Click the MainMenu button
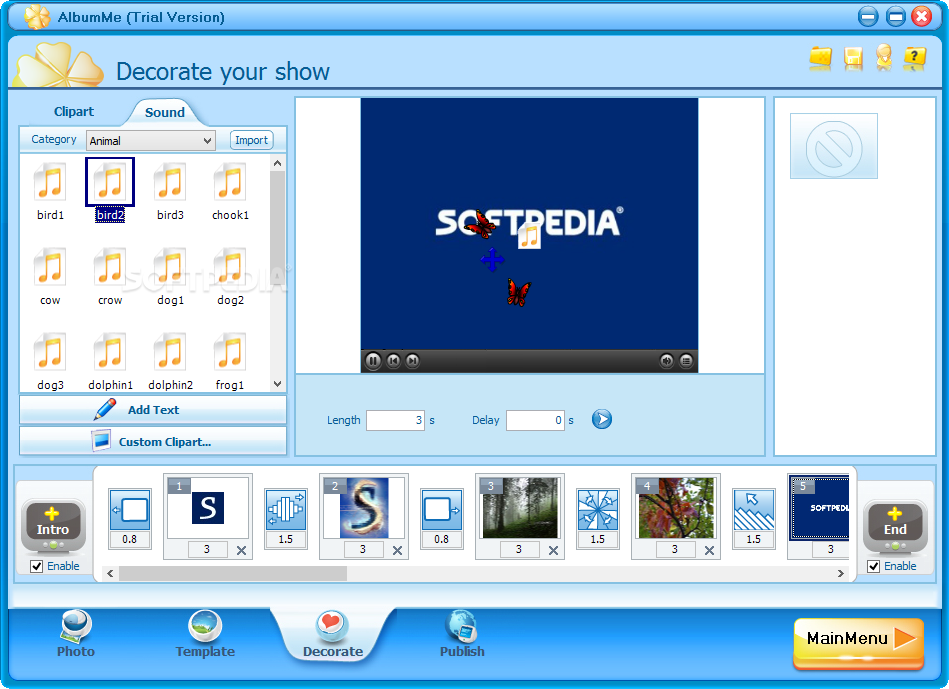This screenshot has width=949, height=689. click(x=859, y=644)
